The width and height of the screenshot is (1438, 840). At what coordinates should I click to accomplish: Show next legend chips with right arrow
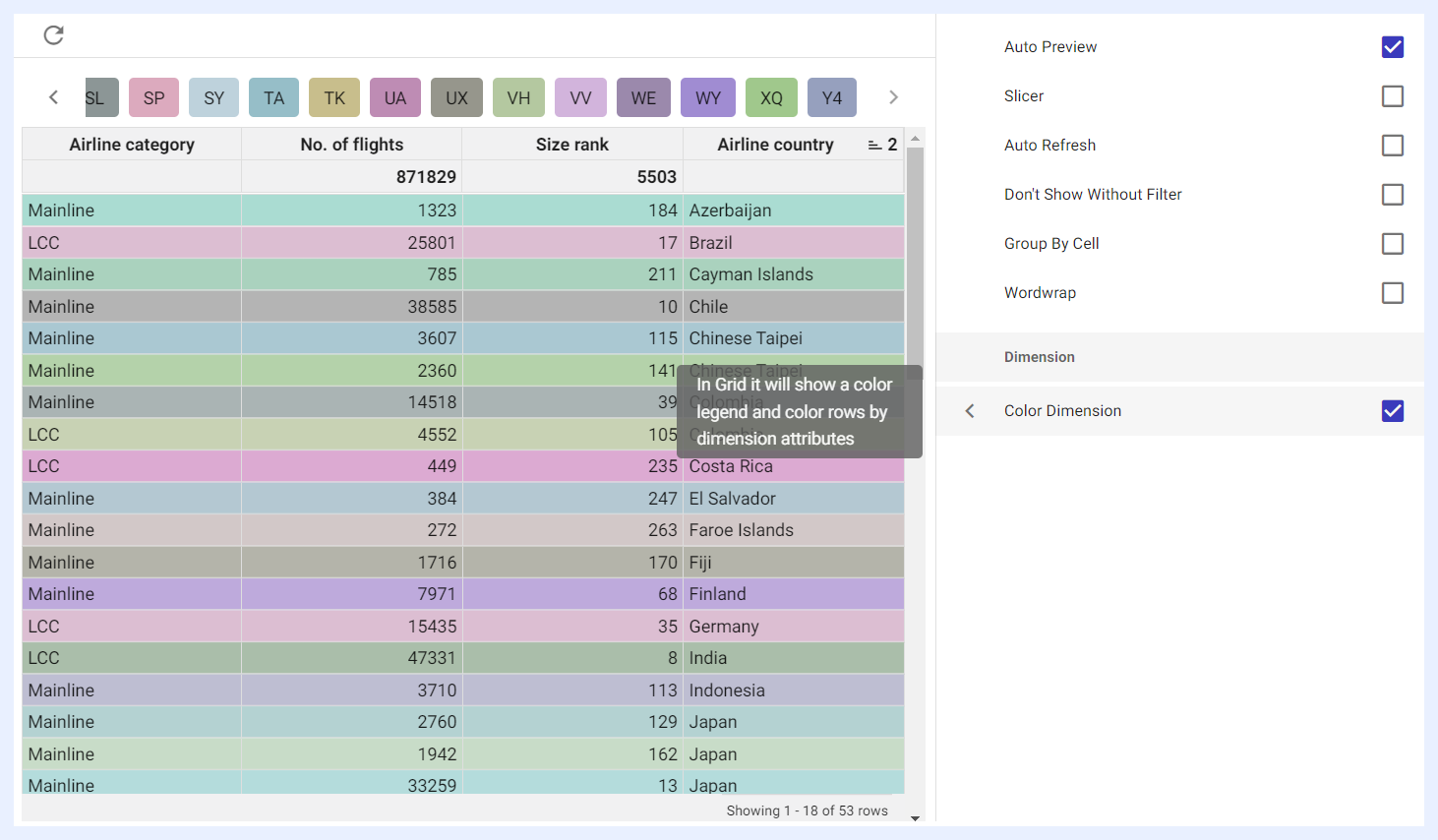click(x=893, y=97)
